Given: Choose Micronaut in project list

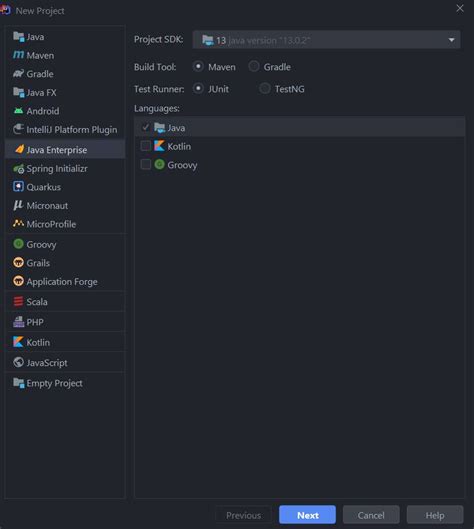Looking at the screenshot, I should pos(65,205).
